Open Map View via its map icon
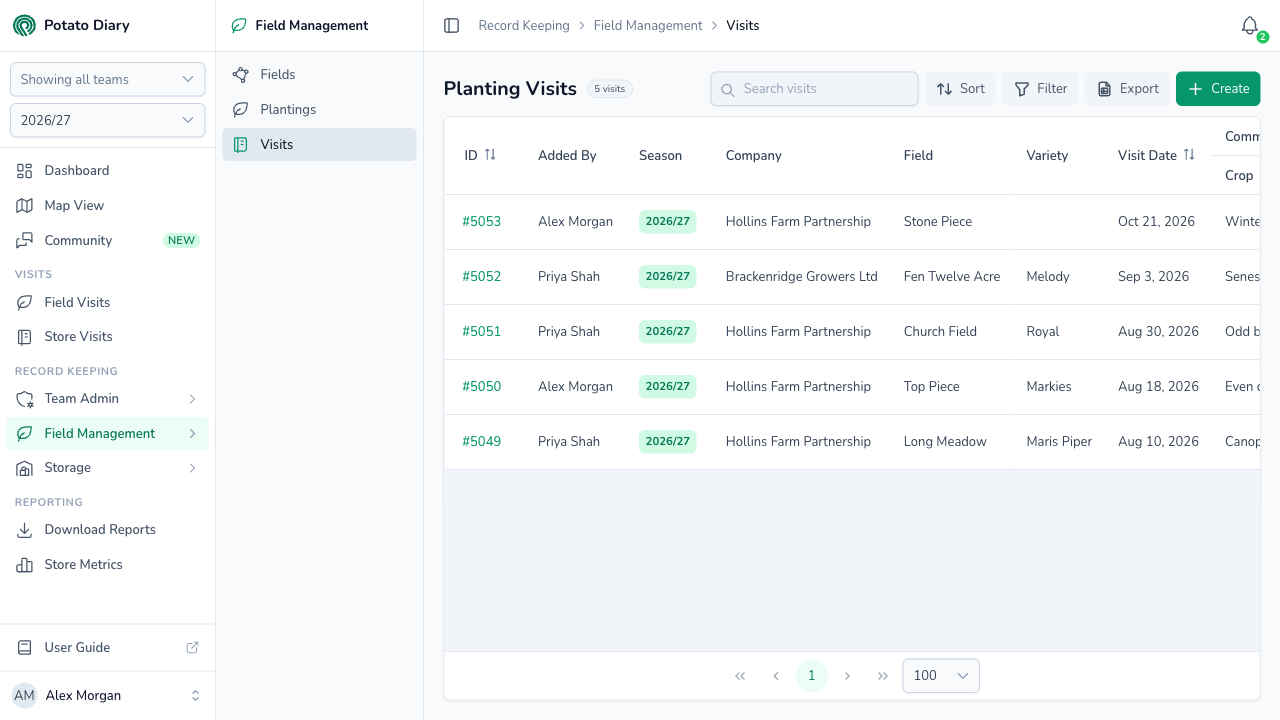 pos(25,205)
